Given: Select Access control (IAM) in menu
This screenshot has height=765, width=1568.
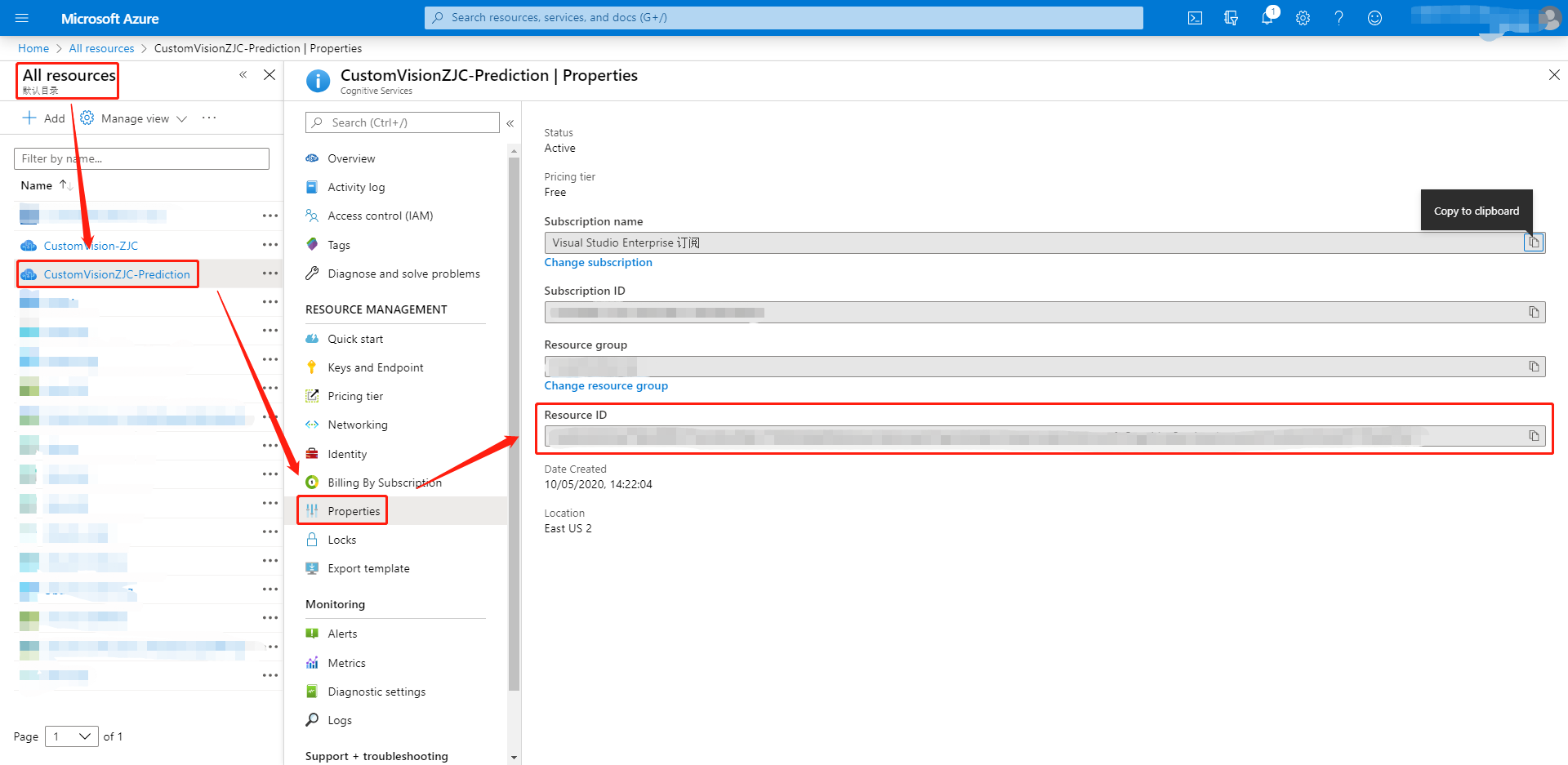Looking at the screenshot, I should click(380, 216).
